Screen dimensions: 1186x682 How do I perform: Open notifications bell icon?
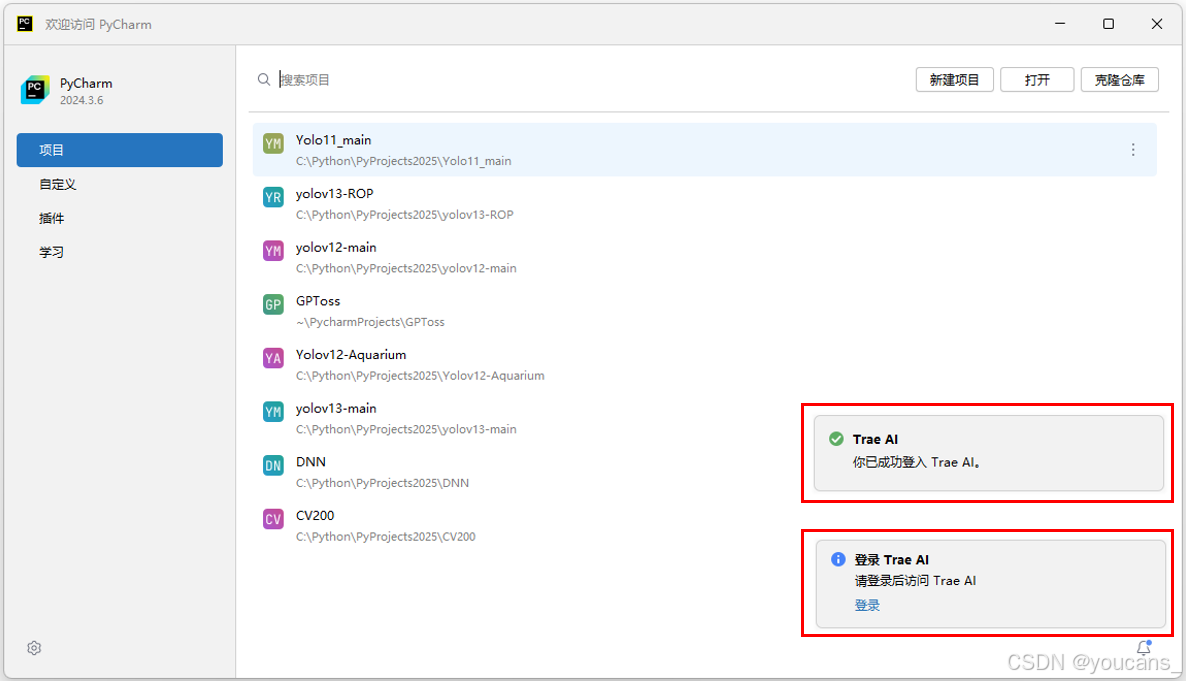click(x=1144, y=647)
